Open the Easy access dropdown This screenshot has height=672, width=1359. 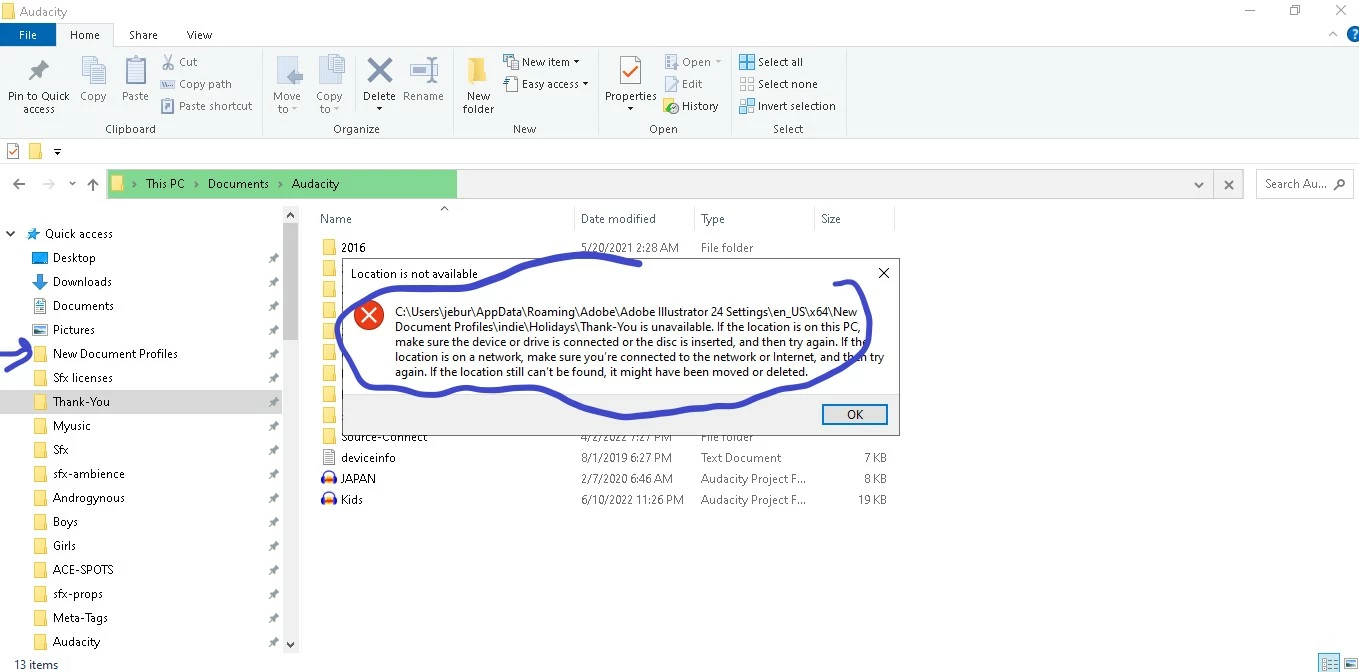pyautogui.click(x=546, y=84)
